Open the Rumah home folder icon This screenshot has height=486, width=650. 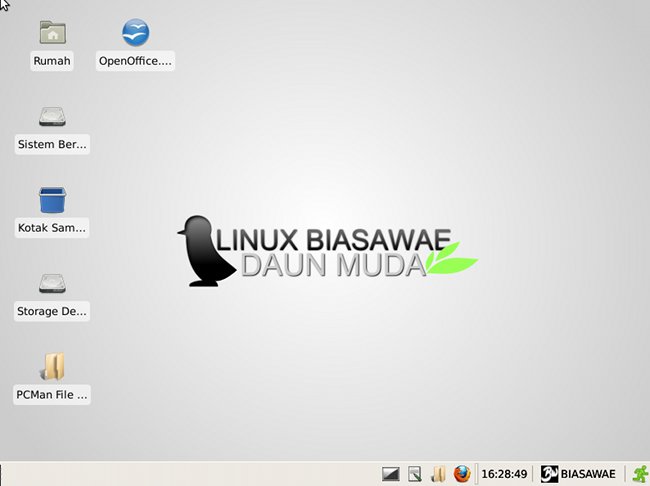coord(53,32)
